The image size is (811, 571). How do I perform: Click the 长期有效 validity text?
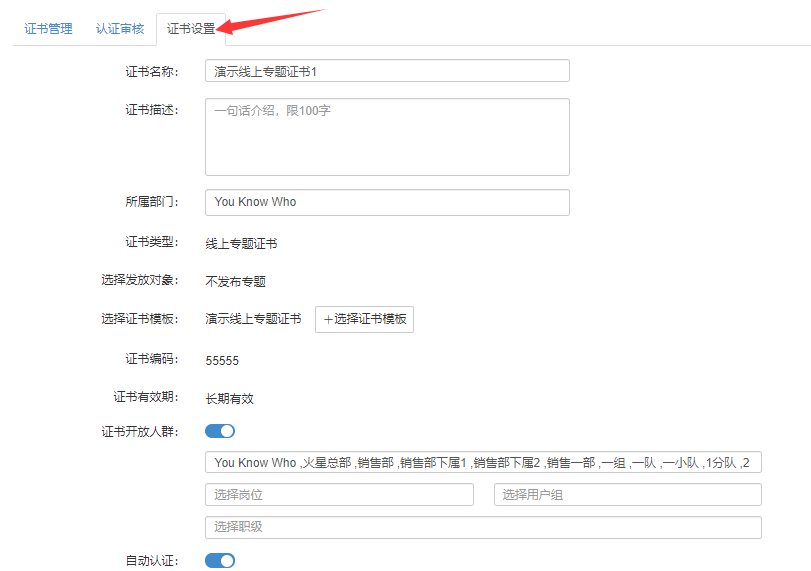pos(229,399)
